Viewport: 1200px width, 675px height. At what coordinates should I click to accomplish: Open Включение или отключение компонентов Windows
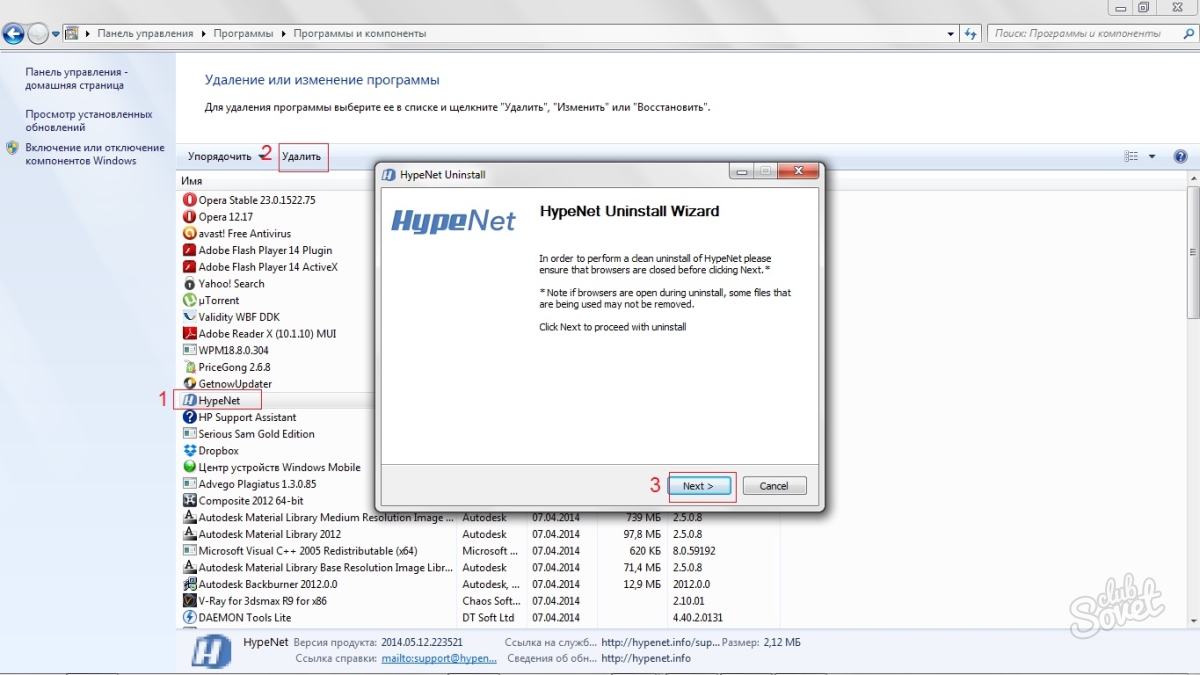pyautogui.click(x=95, y=154)
